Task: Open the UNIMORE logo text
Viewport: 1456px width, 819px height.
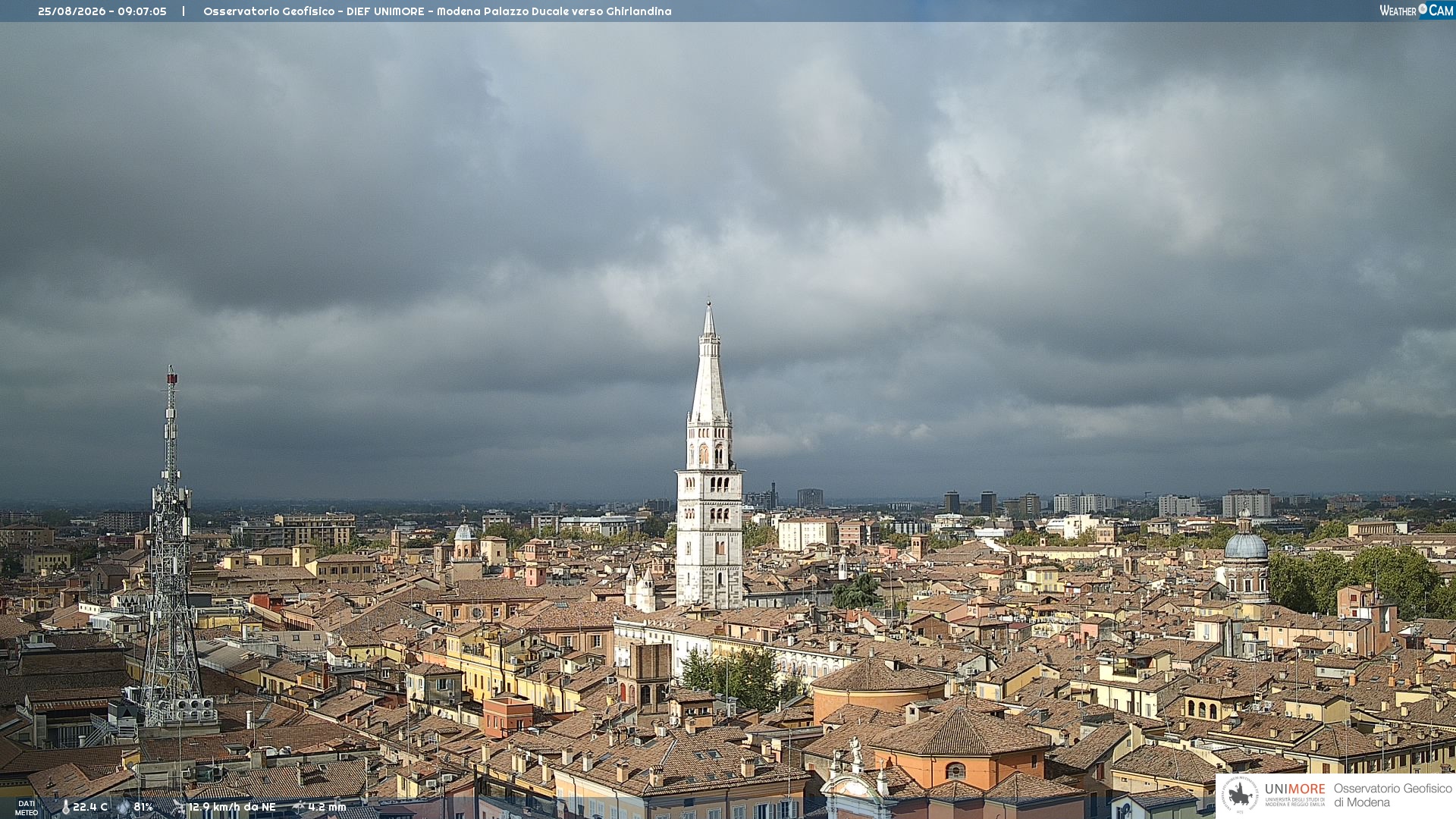Action: pyautogui.click(x=1295, y=789)
